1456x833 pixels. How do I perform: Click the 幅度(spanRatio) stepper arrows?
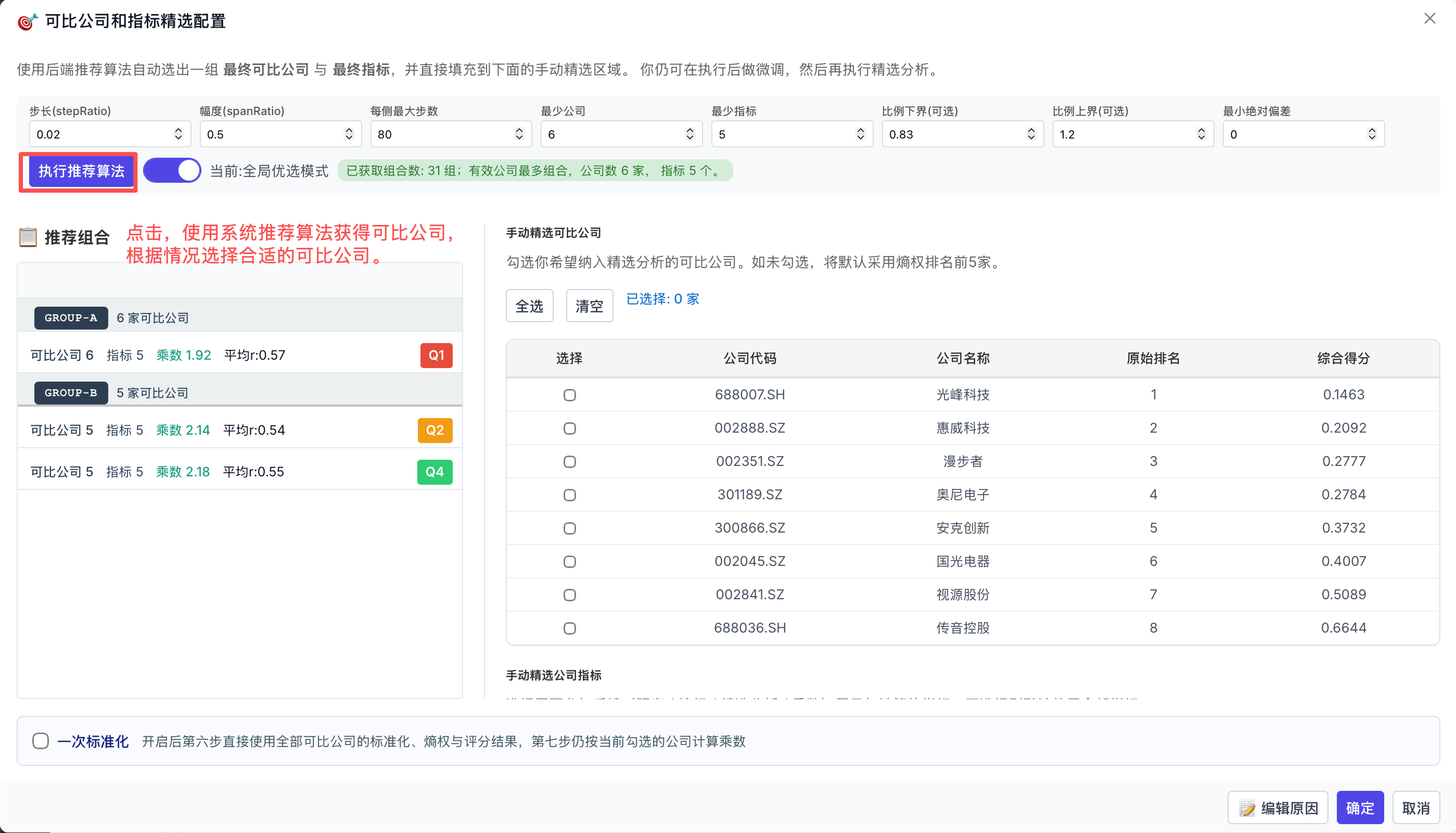pos(349,134)
